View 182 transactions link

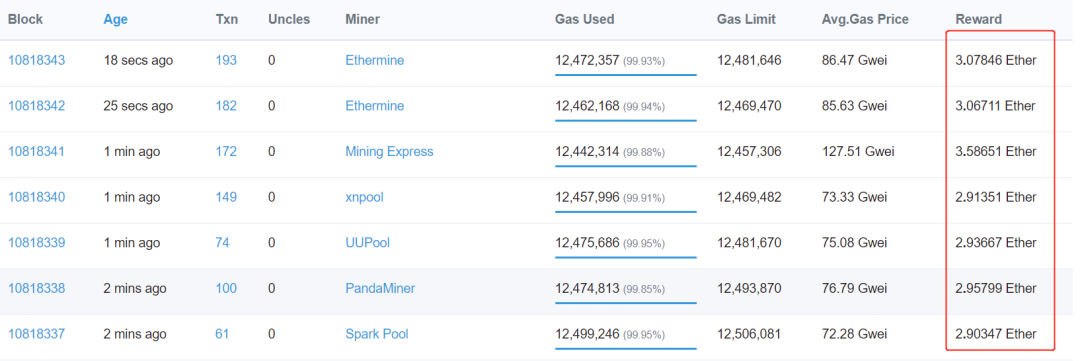pyautogui.click(x=226, y=106)
